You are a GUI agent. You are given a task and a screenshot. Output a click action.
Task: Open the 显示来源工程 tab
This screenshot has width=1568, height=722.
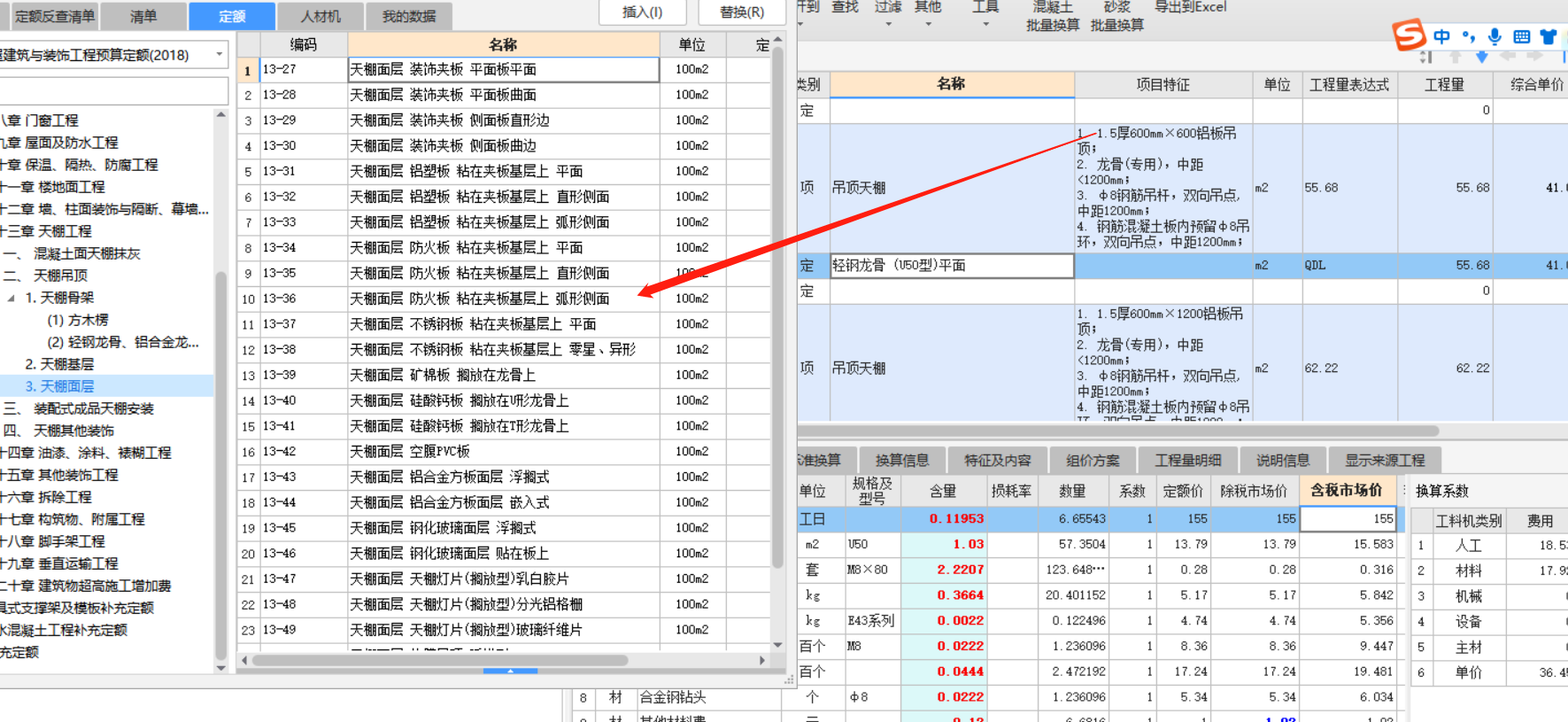tap(1385, 460)
